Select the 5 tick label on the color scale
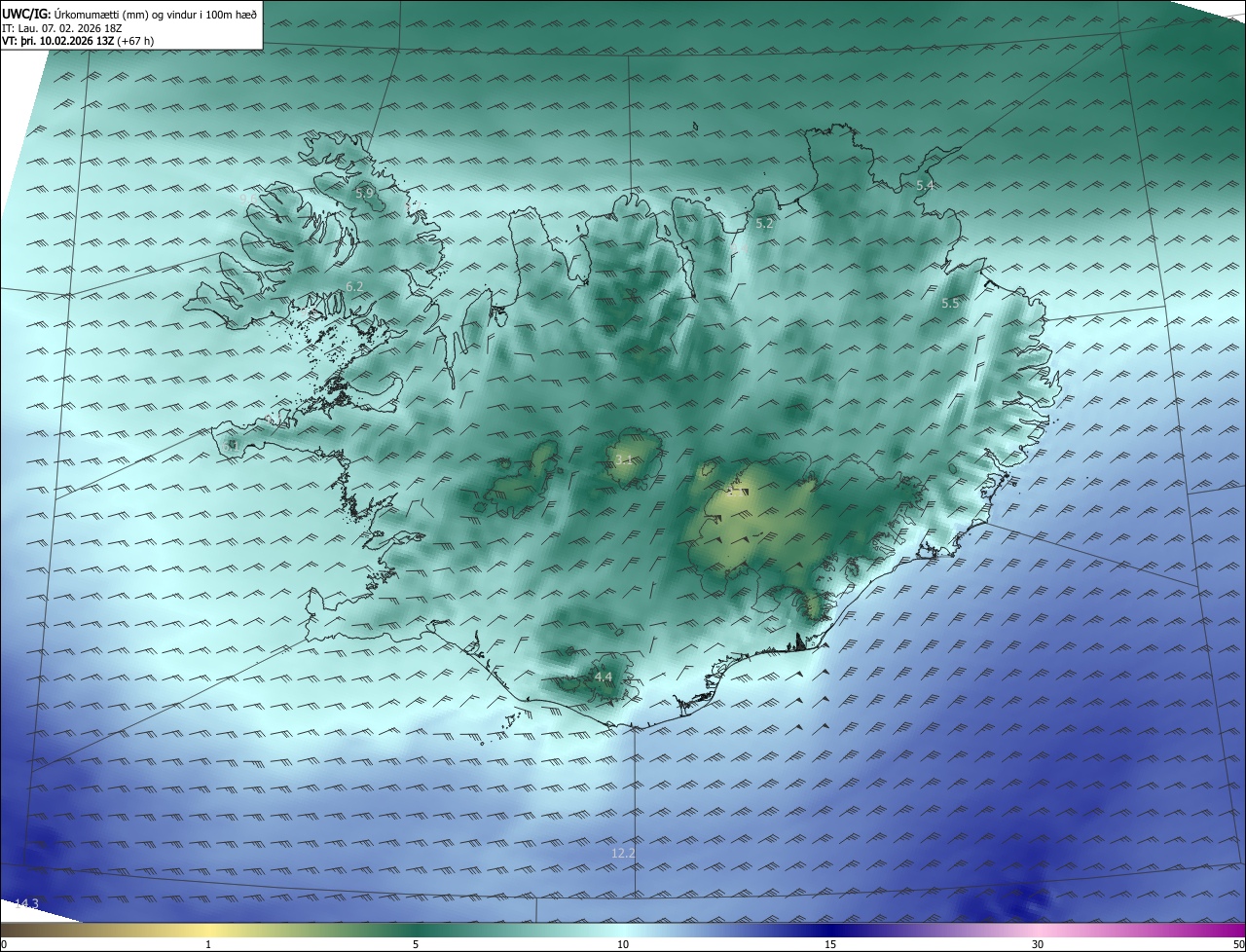Screen dimensions: 1246x952 pyautogui.click(x=416, y=944)
